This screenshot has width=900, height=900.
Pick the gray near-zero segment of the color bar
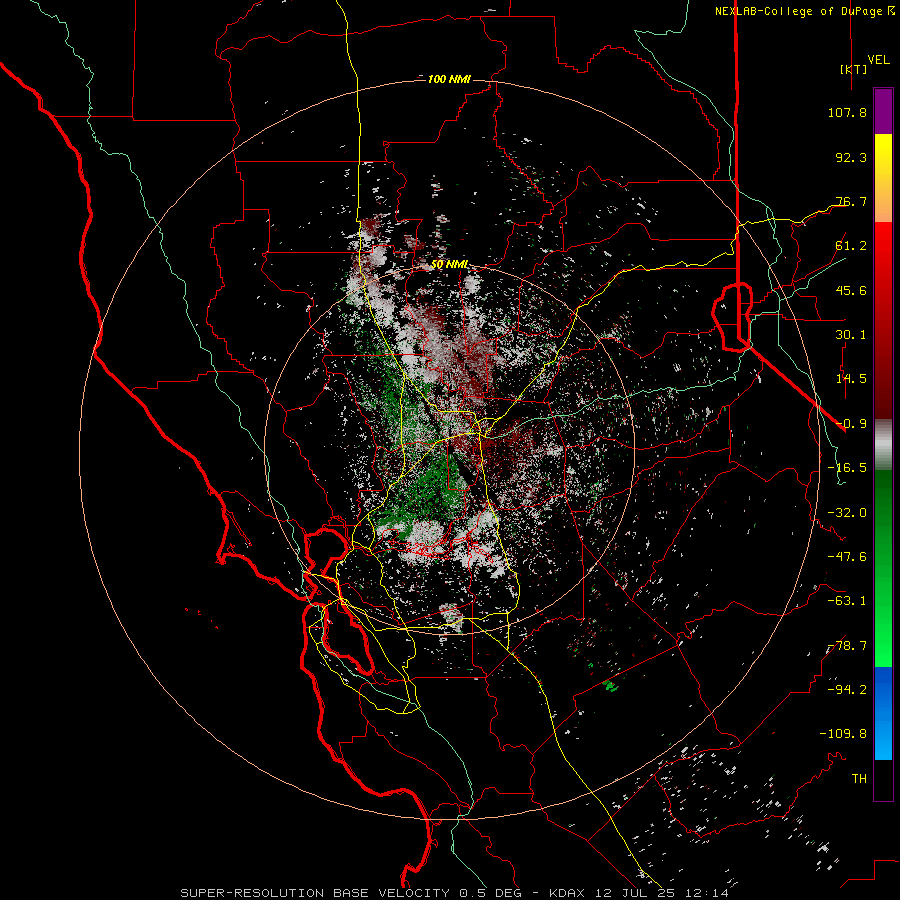pos(883,444)
